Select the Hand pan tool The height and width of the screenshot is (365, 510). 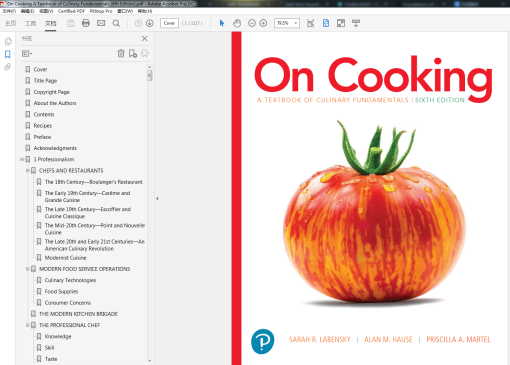(x=237, y=23)
